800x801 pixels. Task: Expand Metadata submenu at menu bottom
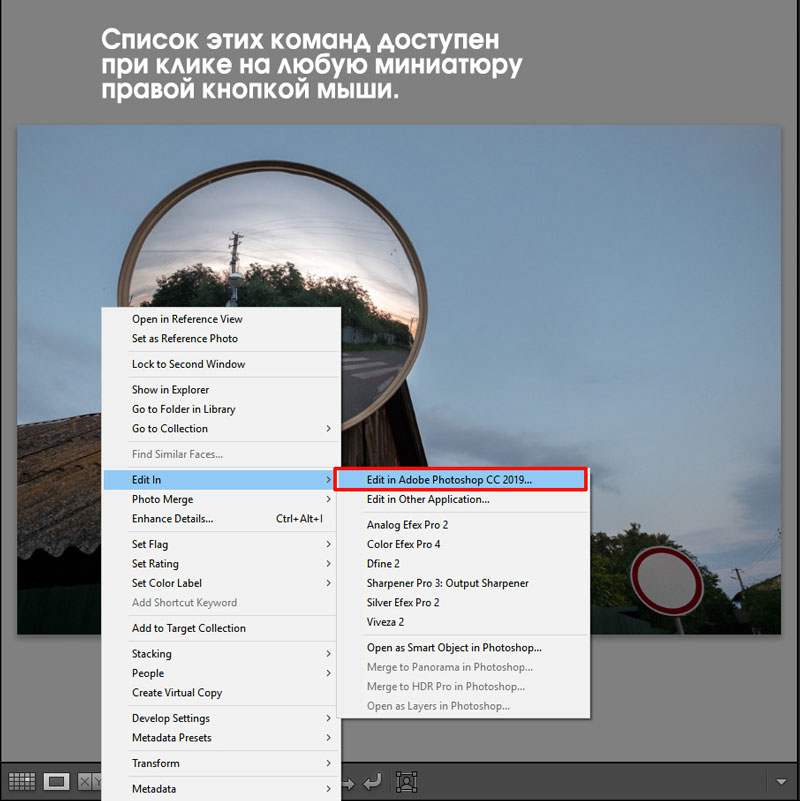click(x=222, y=788)
